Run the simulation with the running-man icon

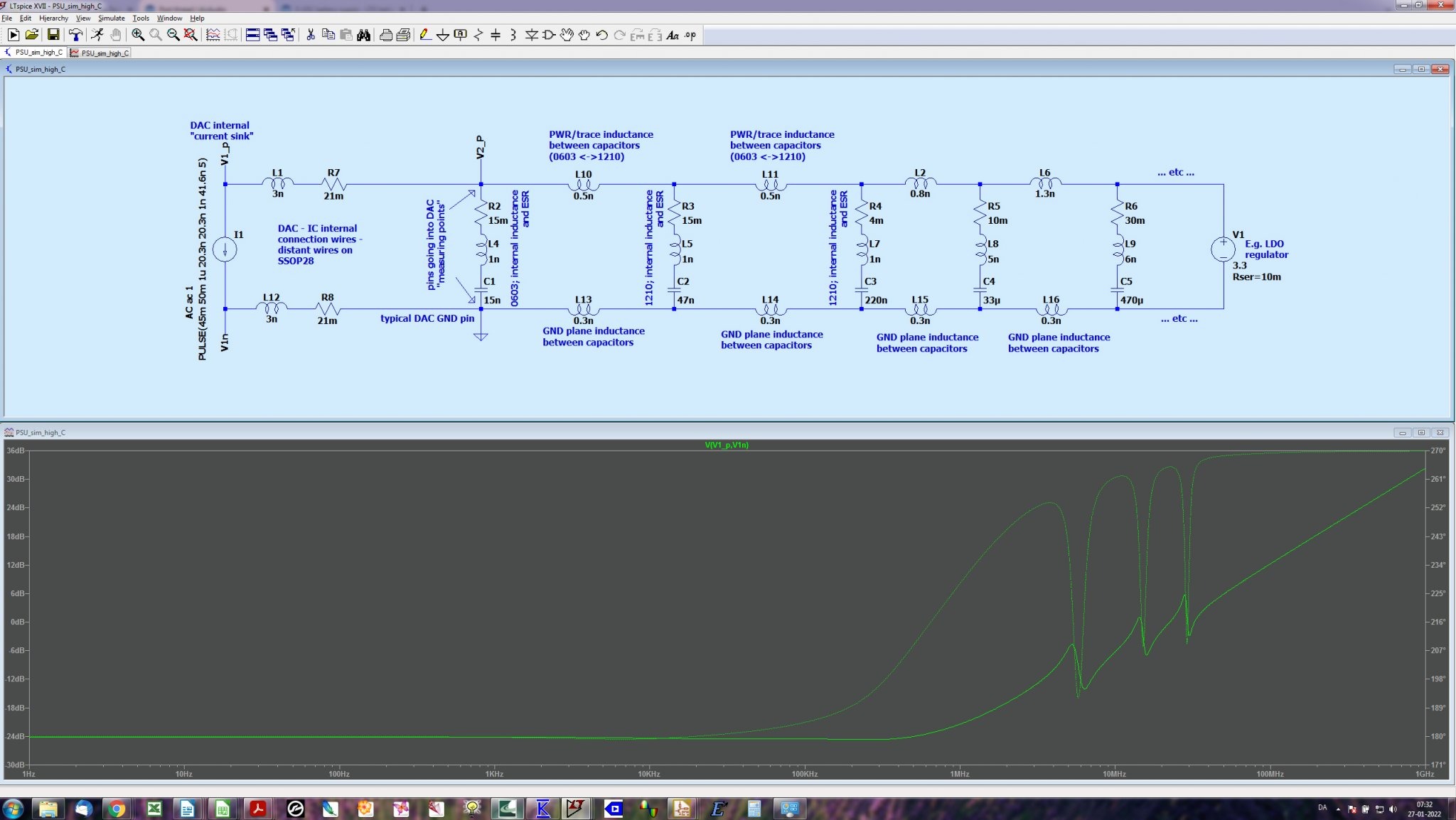[97, 35]
